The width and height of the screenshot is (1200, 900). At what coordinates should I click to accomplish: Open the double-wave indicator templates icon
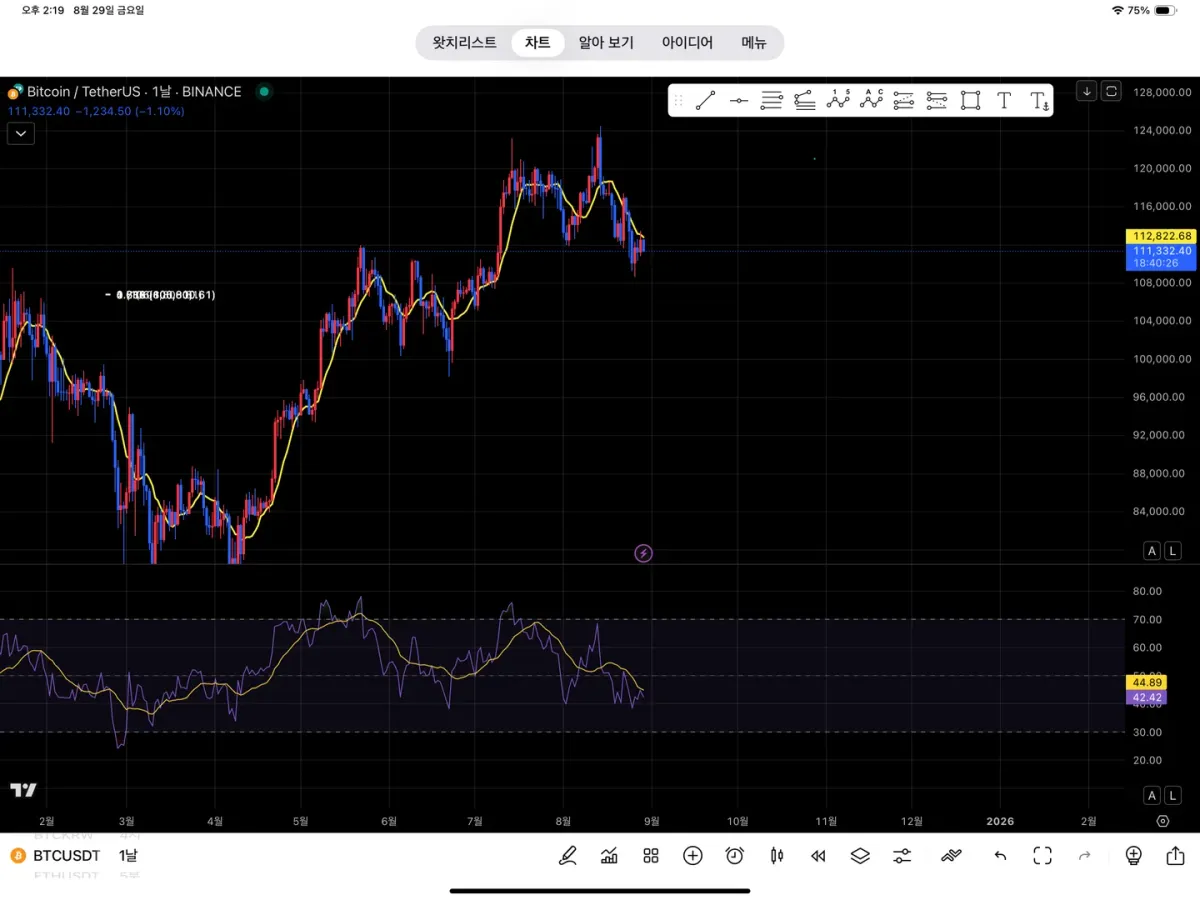tap(951, 856)
